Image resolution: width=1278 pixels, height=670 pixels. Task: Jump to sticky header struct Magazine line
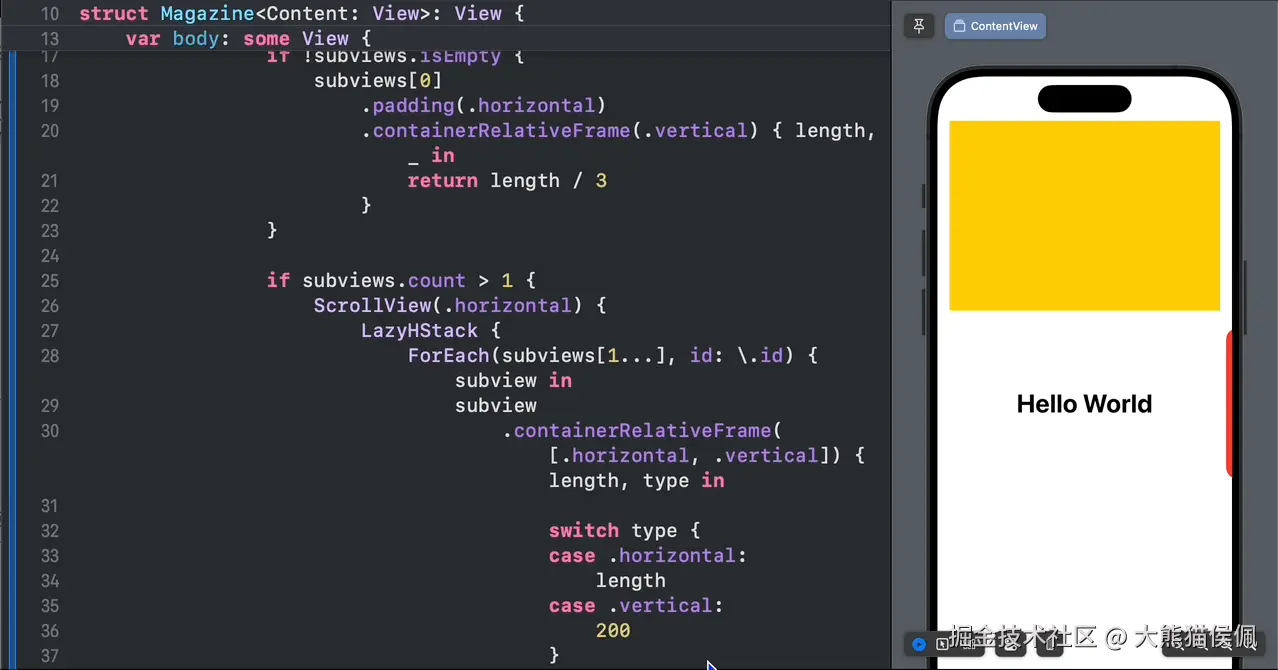pyautogui.click(x=301, y=14)
